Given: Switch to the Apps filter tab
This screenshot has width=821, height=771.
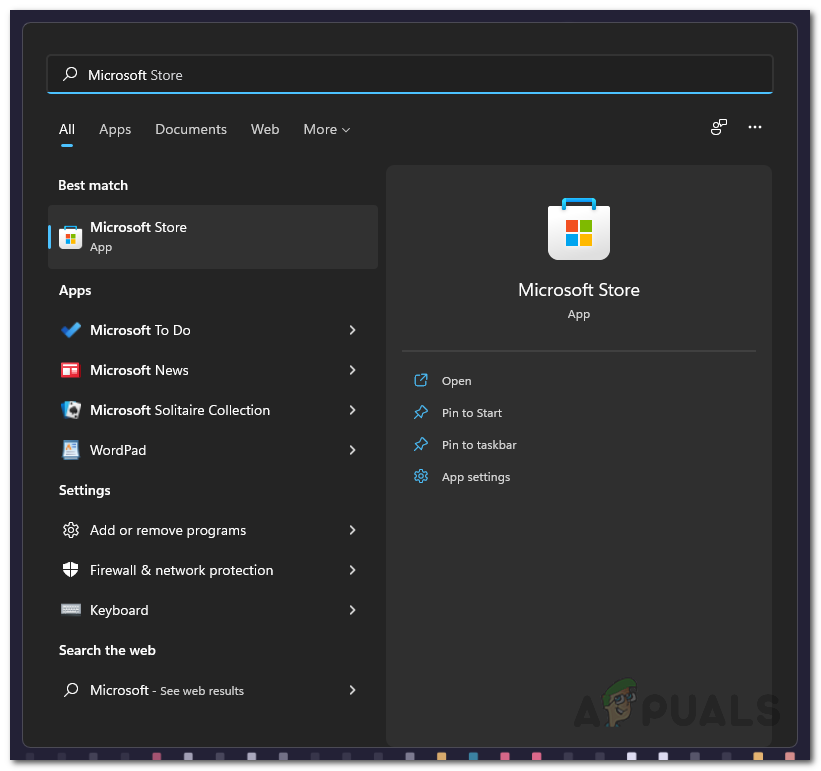Looking at the screenshot, I should 115,129.
